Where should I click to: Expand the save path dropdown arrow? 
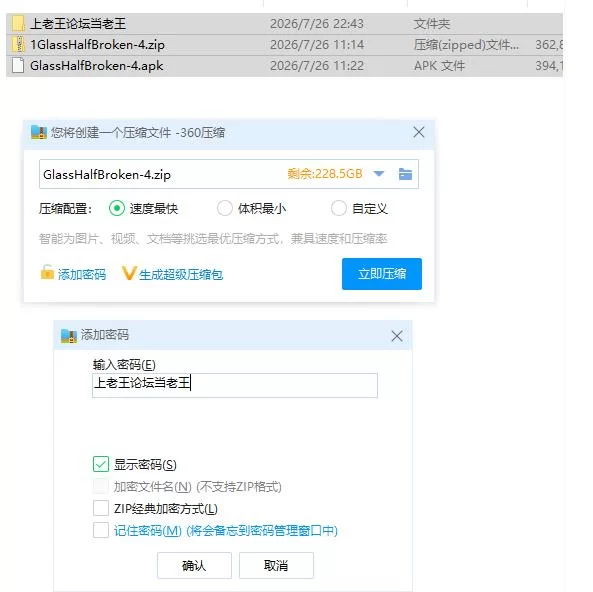click(x=379, y=174)
